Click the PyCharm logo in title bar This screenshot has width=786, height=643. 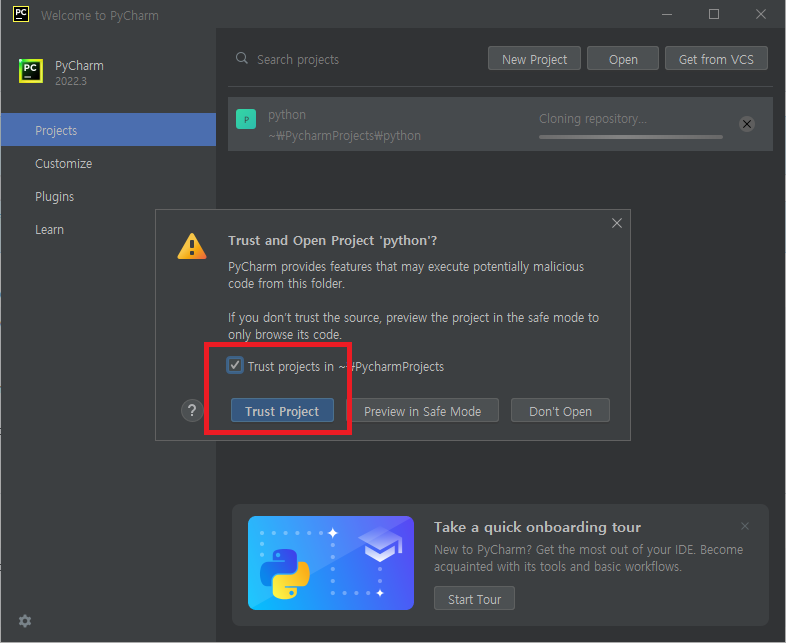pos(21,14)
